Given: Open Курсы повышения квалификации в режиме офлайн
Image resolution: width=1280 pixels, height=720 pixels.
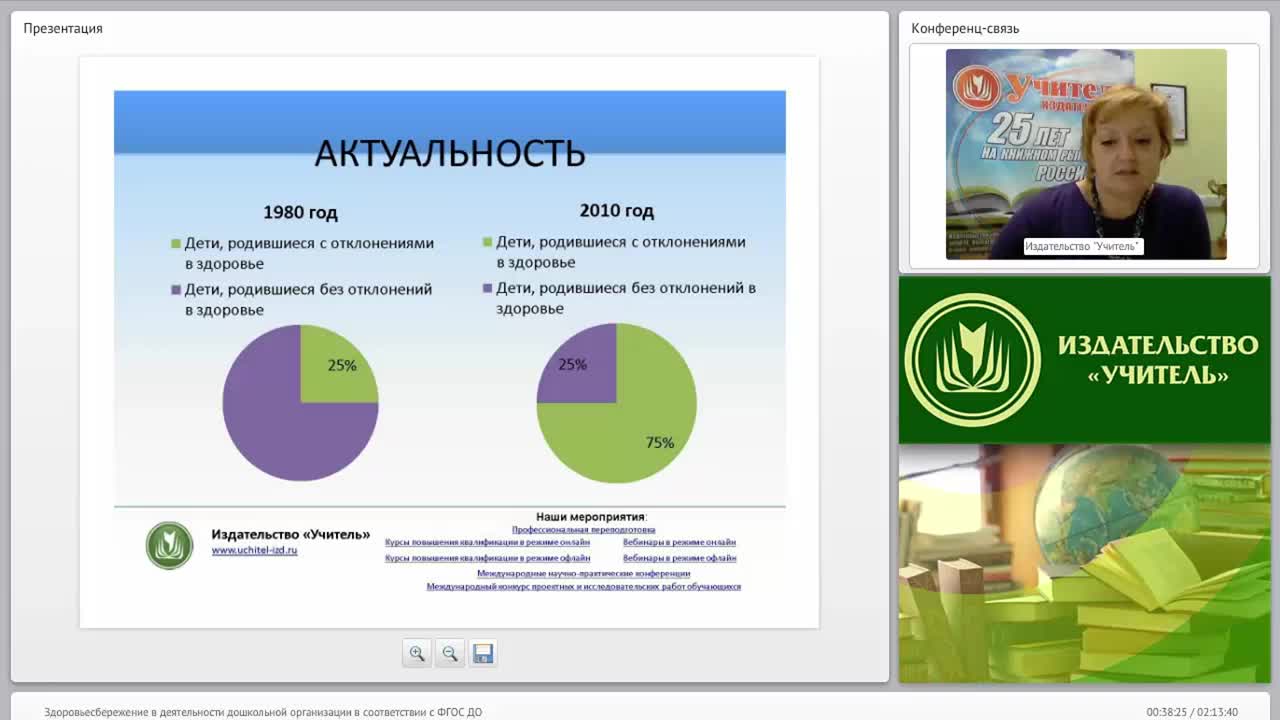Looking at the screenshot, I should click(x=487, y=558).
